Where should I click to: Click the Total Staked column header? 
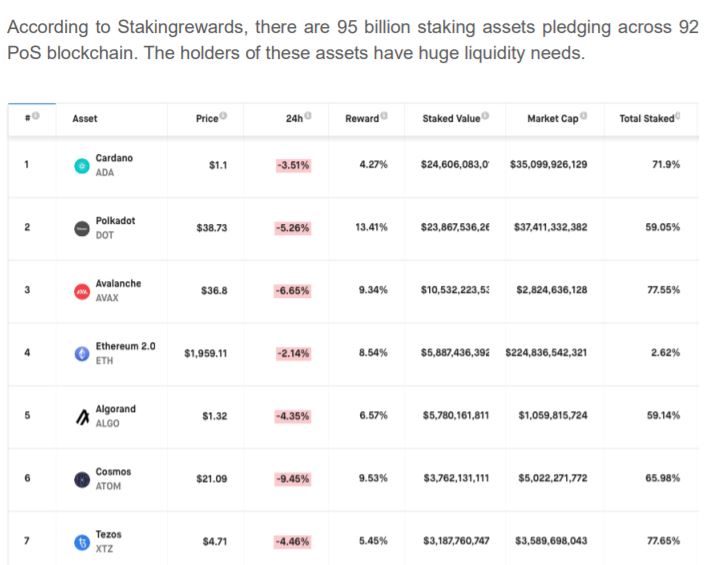[646, 119]
